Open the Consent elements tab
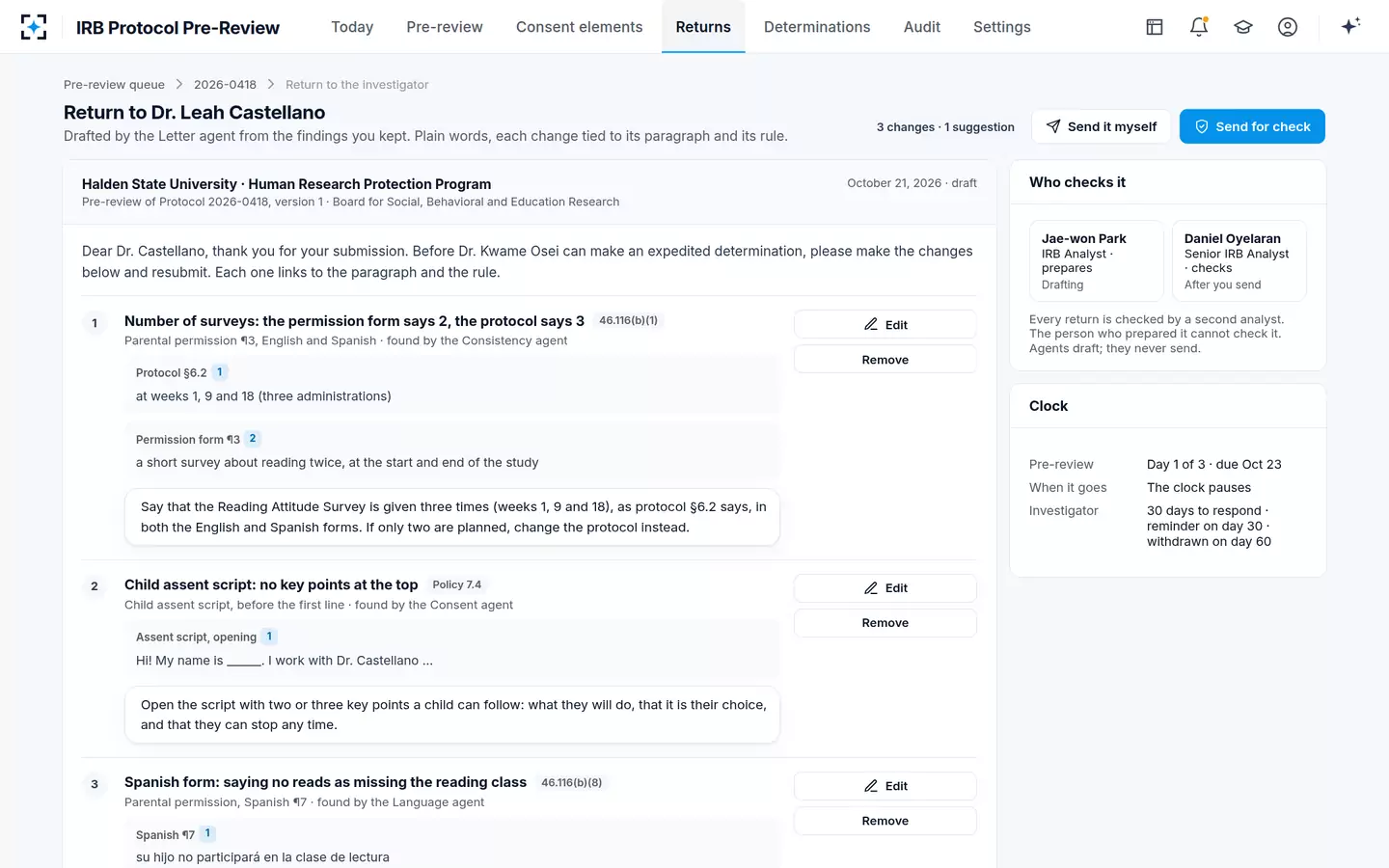 coord(579,27)
